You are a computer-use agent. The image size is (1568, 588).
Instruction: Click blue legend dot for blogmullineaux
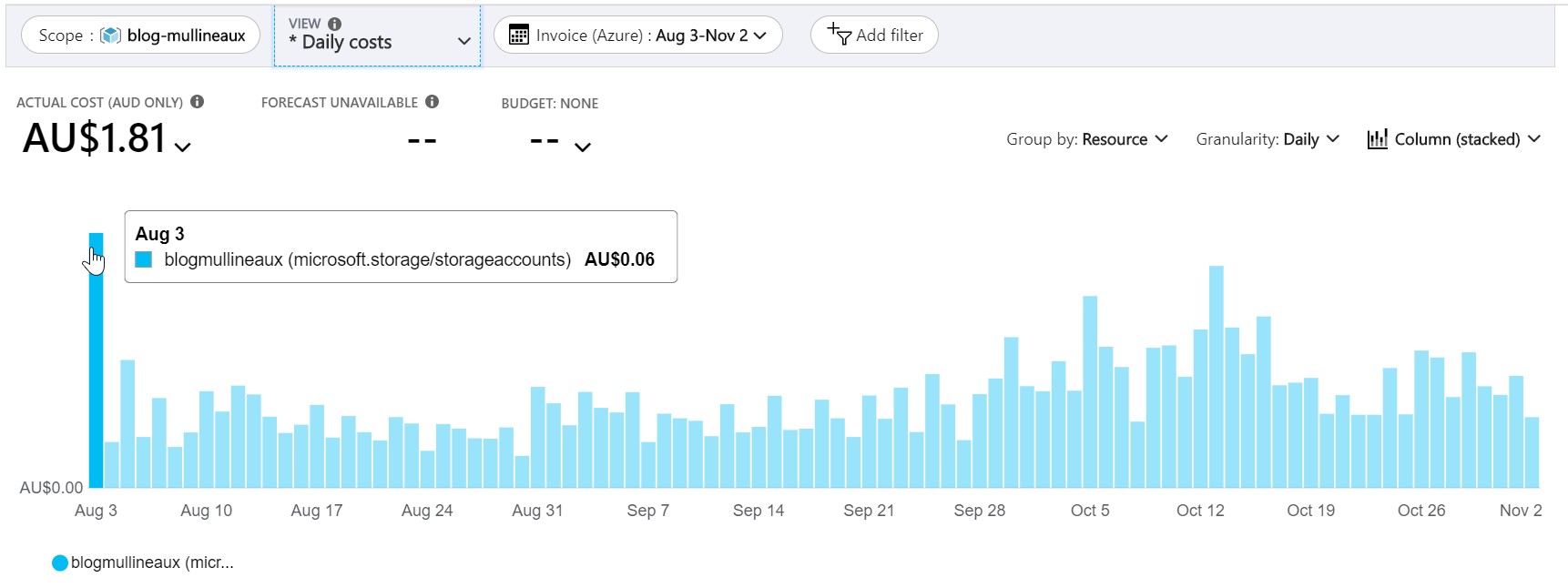pos(60,563)
